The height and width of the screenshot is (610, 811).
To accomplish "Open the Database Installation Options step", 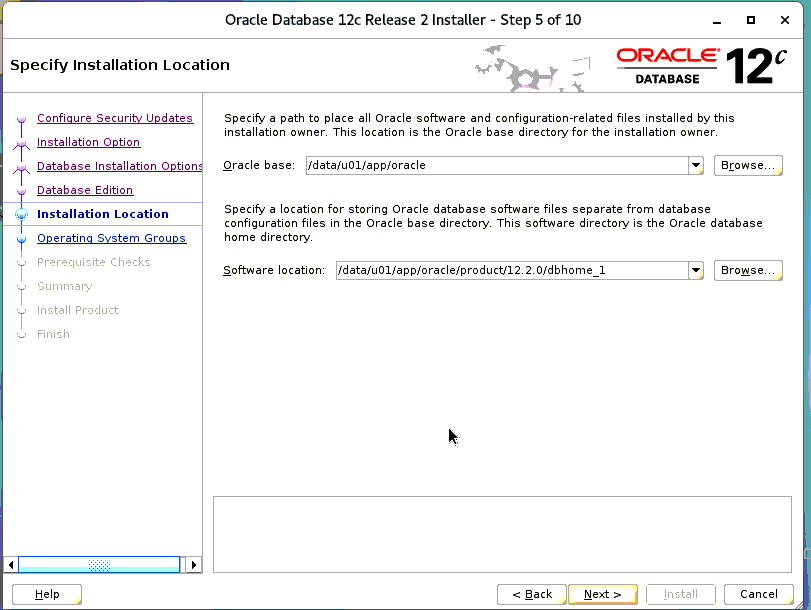I will click(119, 166).
